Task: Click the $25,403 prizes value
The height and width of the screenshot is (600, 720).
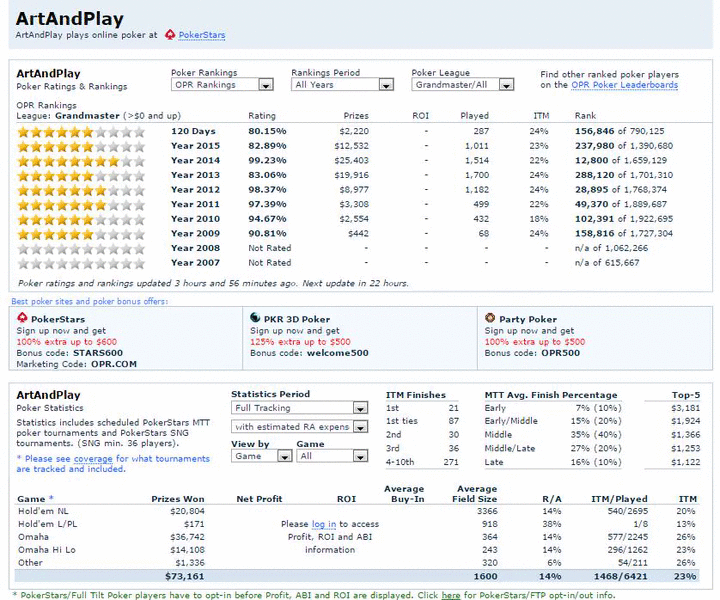Action: click(351, 161)
